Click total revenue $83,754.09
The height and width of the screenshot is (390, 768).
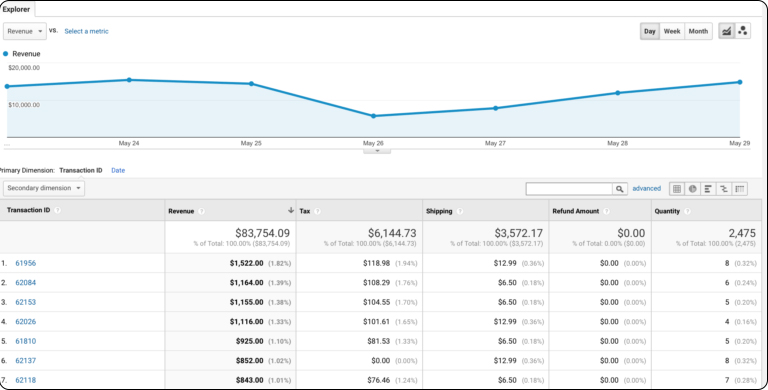click(x=263, y=233)
